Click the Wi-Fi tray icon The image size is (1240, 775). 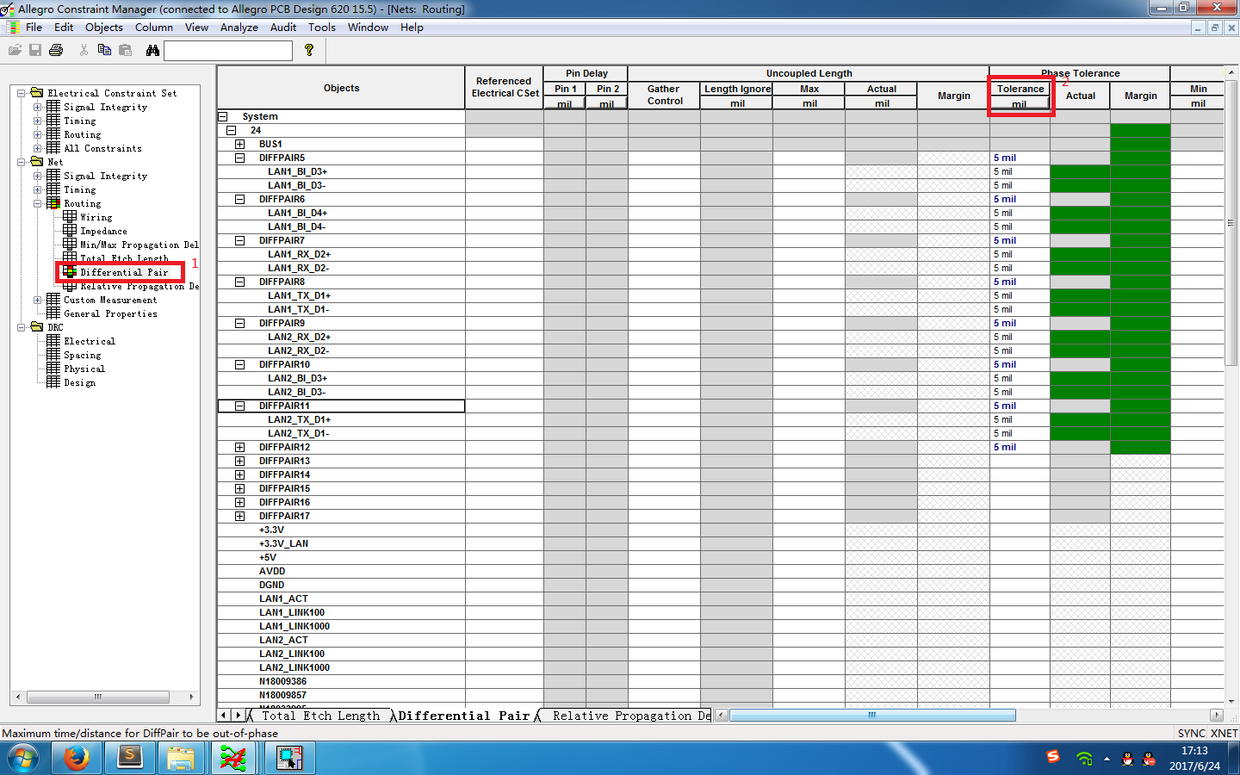pyautogui.click(x=1084, y=758)
